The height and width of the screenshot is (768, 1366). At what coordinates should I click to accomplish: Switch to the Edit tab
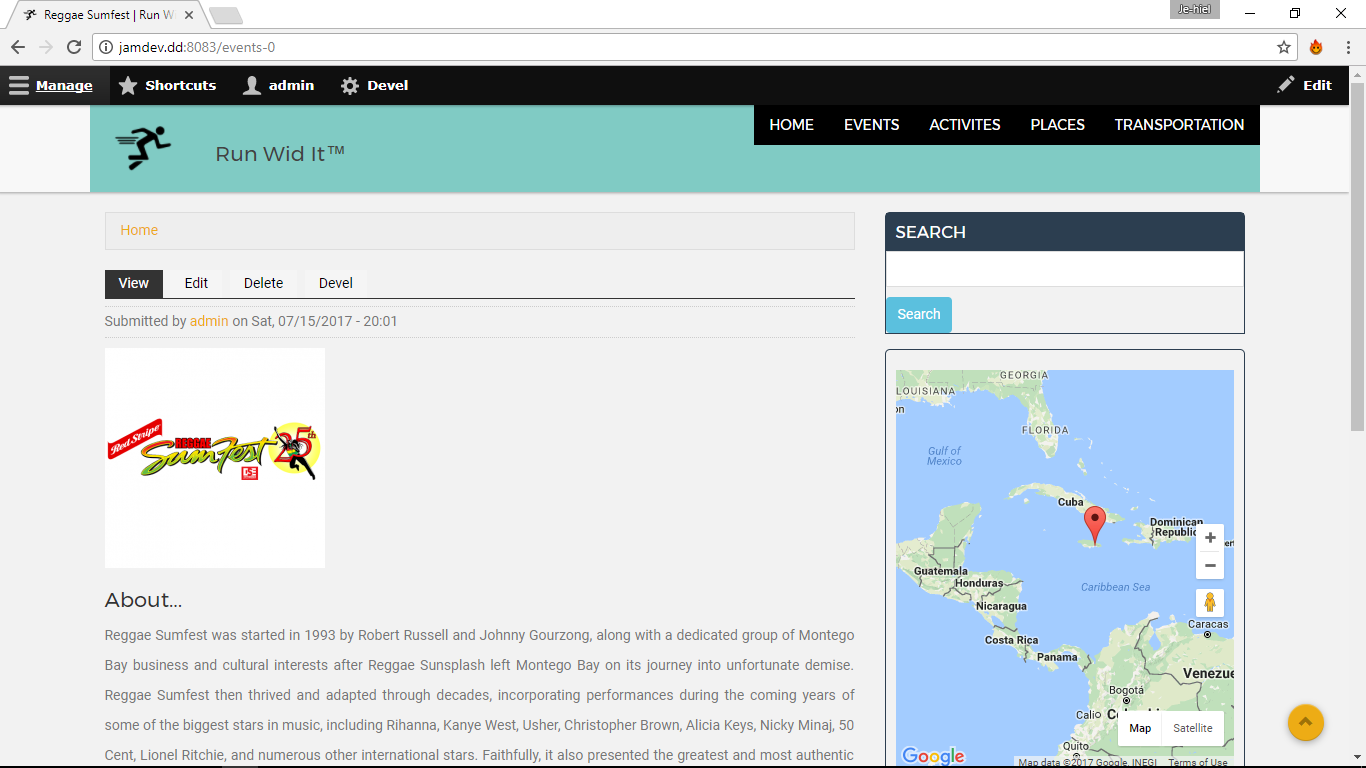(x=196, y=283)
